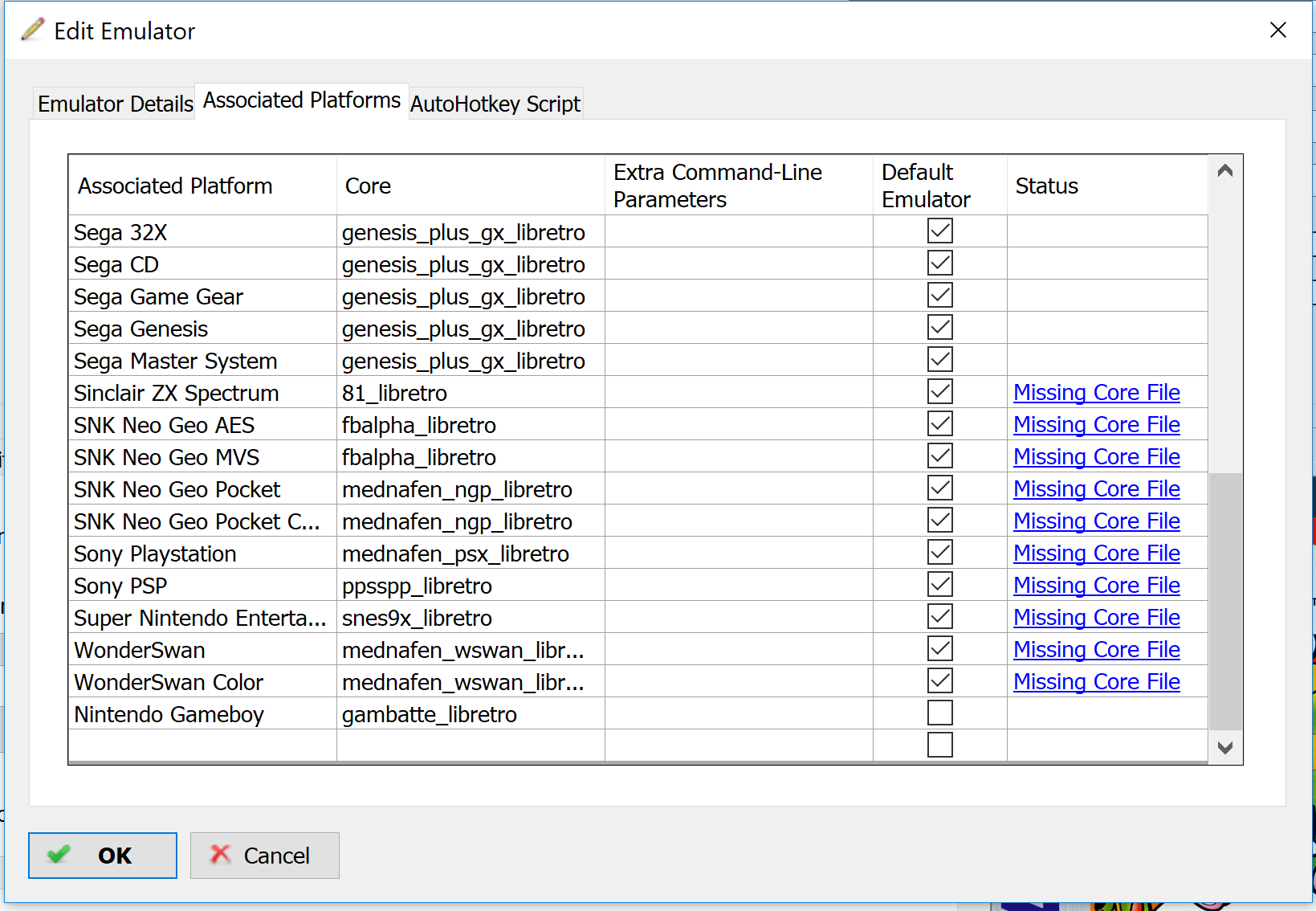This screenshot has height=911, width=1316.
Task: Toggle default emulator for WonderSwan row
Action: 940,649
